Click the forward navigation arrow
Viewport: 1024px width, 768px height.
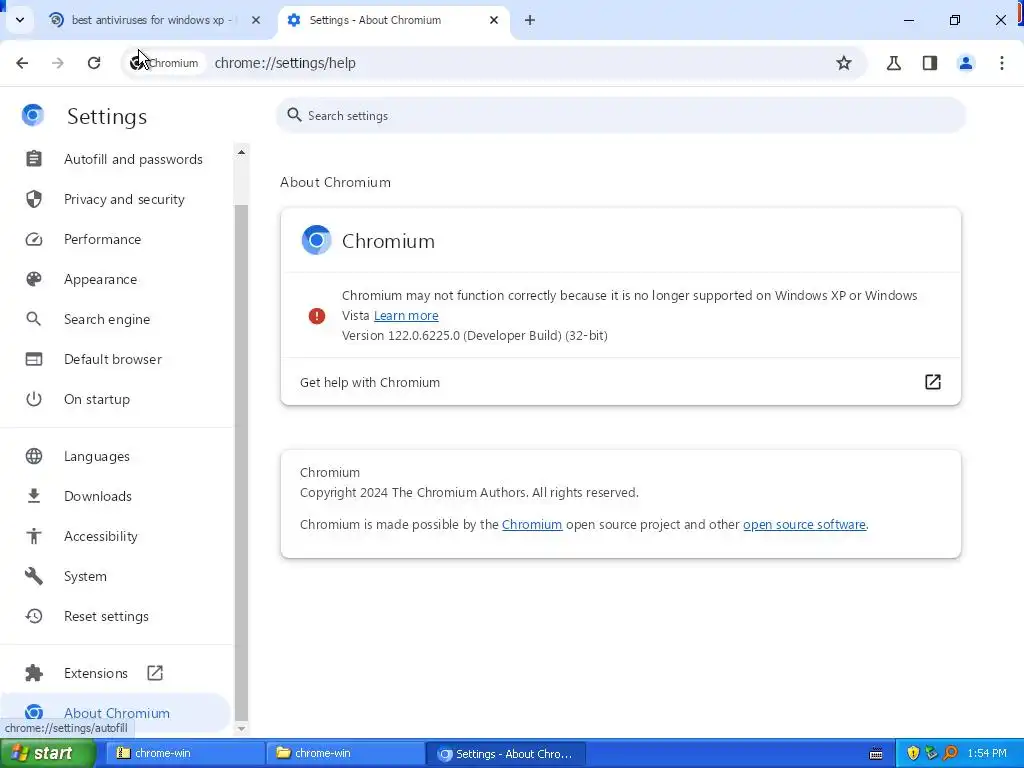[x=58, y=63]
